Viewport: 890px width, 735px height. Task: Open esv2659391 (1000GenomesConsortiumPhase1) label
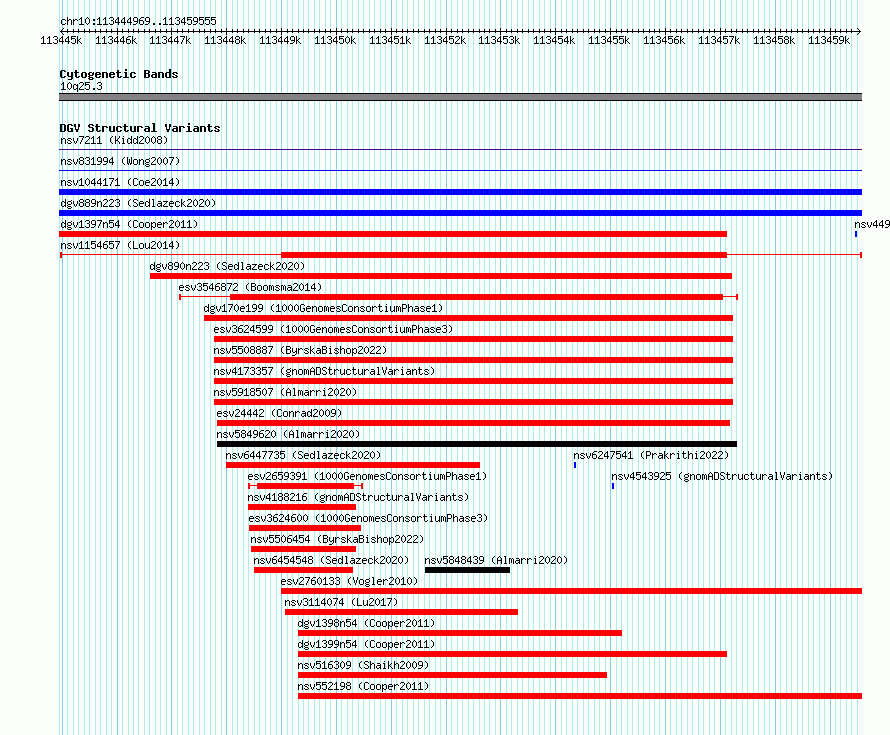[x=367, y=476]
